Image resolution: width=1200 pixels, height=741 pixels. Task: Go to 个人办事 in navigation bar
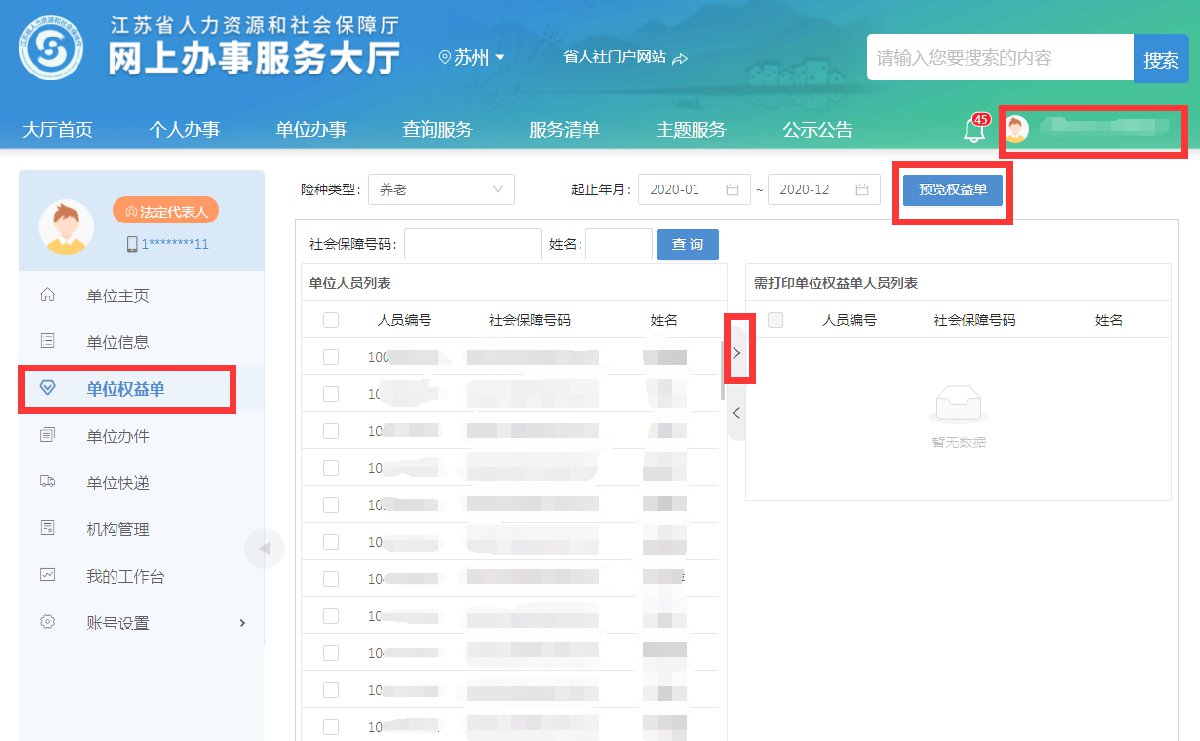point(184,130)
